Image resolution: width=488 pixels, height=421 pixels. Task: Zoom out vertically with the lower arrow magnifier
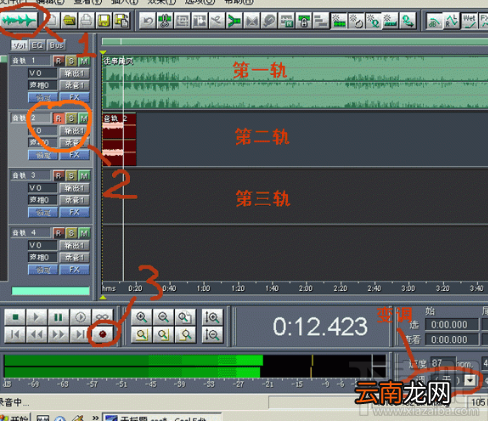(x=212, y=334)
